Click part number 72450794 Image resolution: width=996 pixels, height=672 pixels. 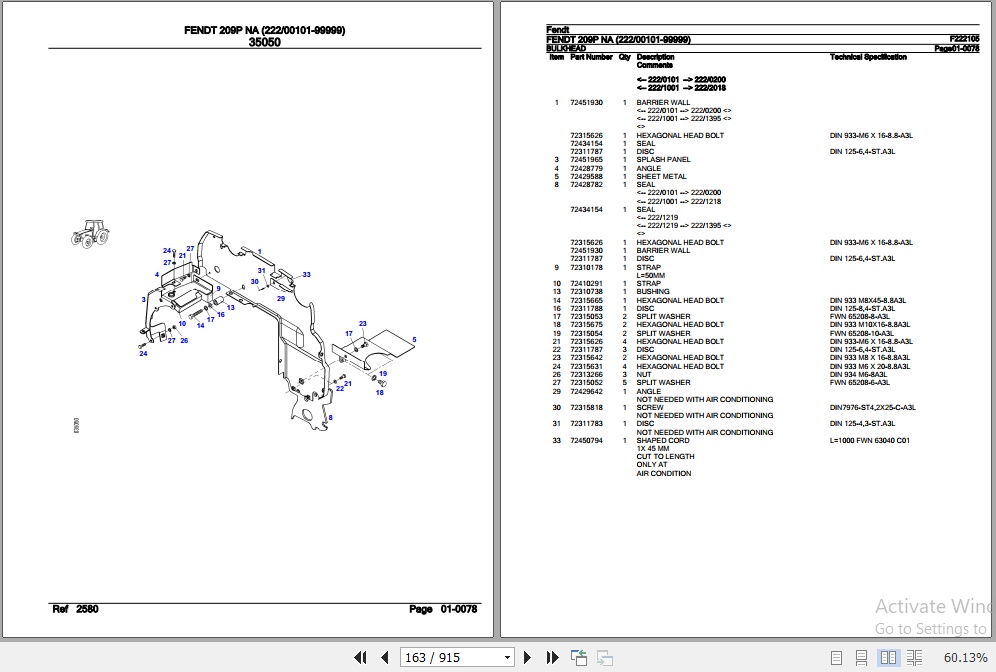coord(586,440)
